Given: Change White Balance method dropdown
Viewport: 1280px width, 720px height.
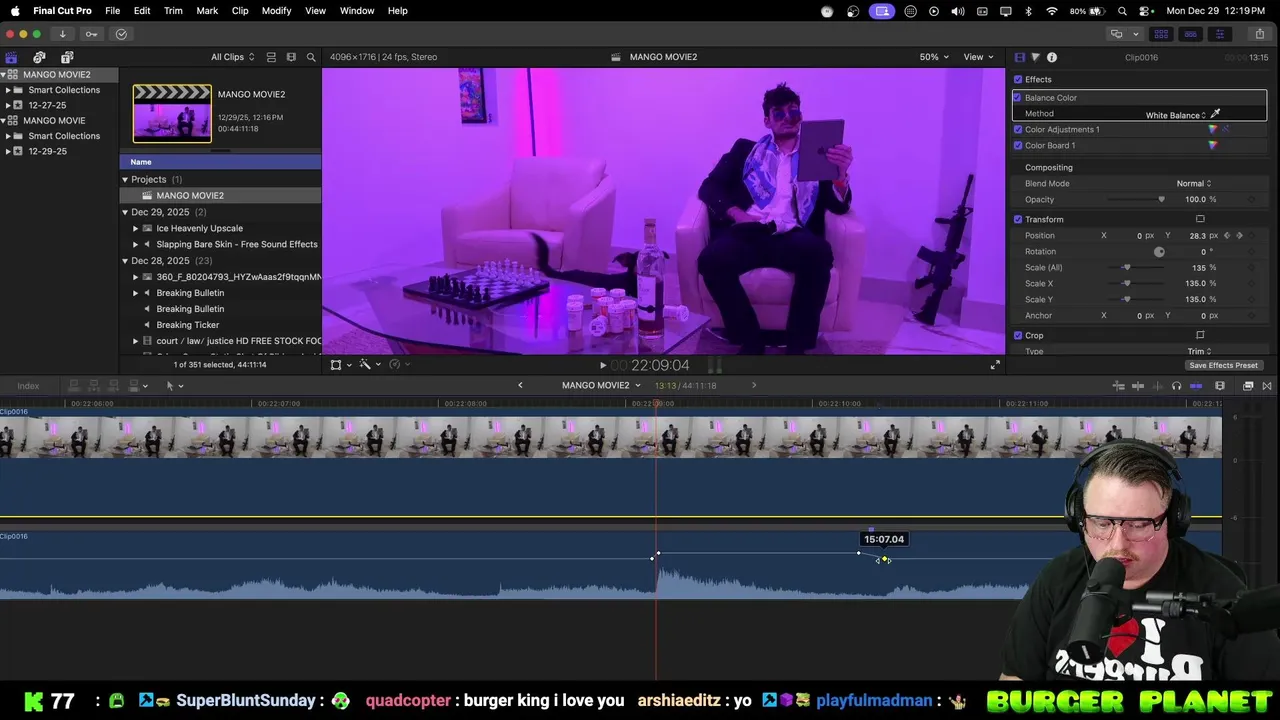Looking at the screenshot, I should point(1176,115).
